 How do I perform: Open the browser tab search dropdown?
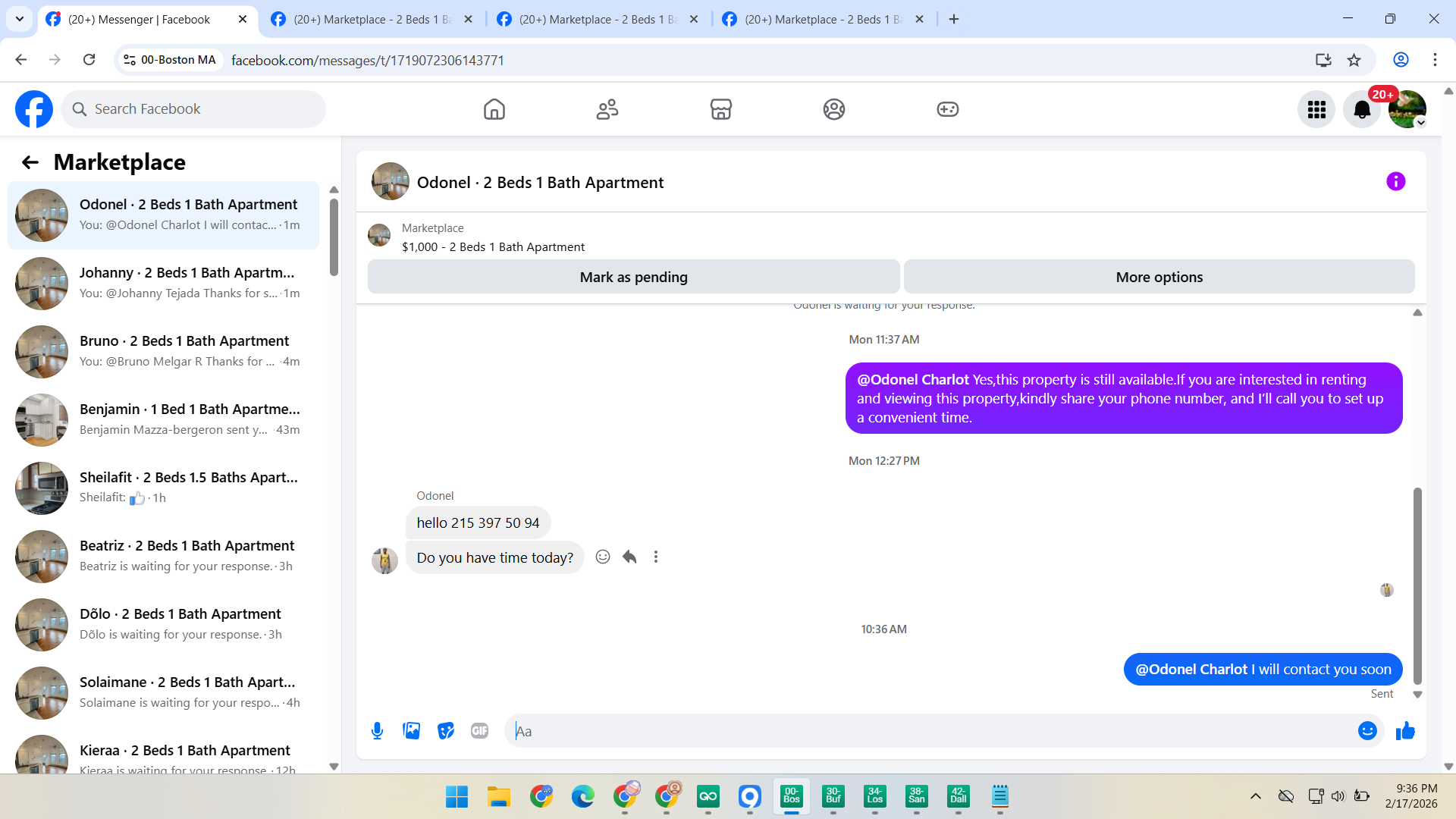click(20, 19)
